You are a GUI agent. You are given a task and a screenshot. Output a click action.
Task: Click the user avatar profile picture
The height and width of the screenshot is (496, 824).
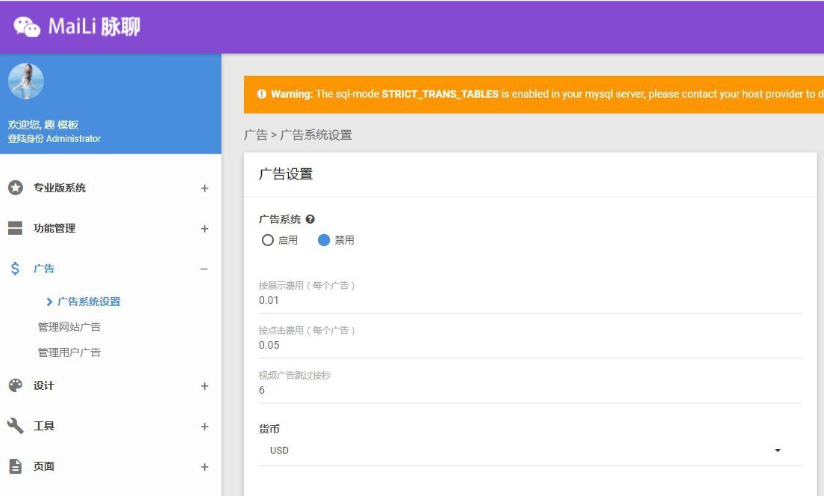26,82
